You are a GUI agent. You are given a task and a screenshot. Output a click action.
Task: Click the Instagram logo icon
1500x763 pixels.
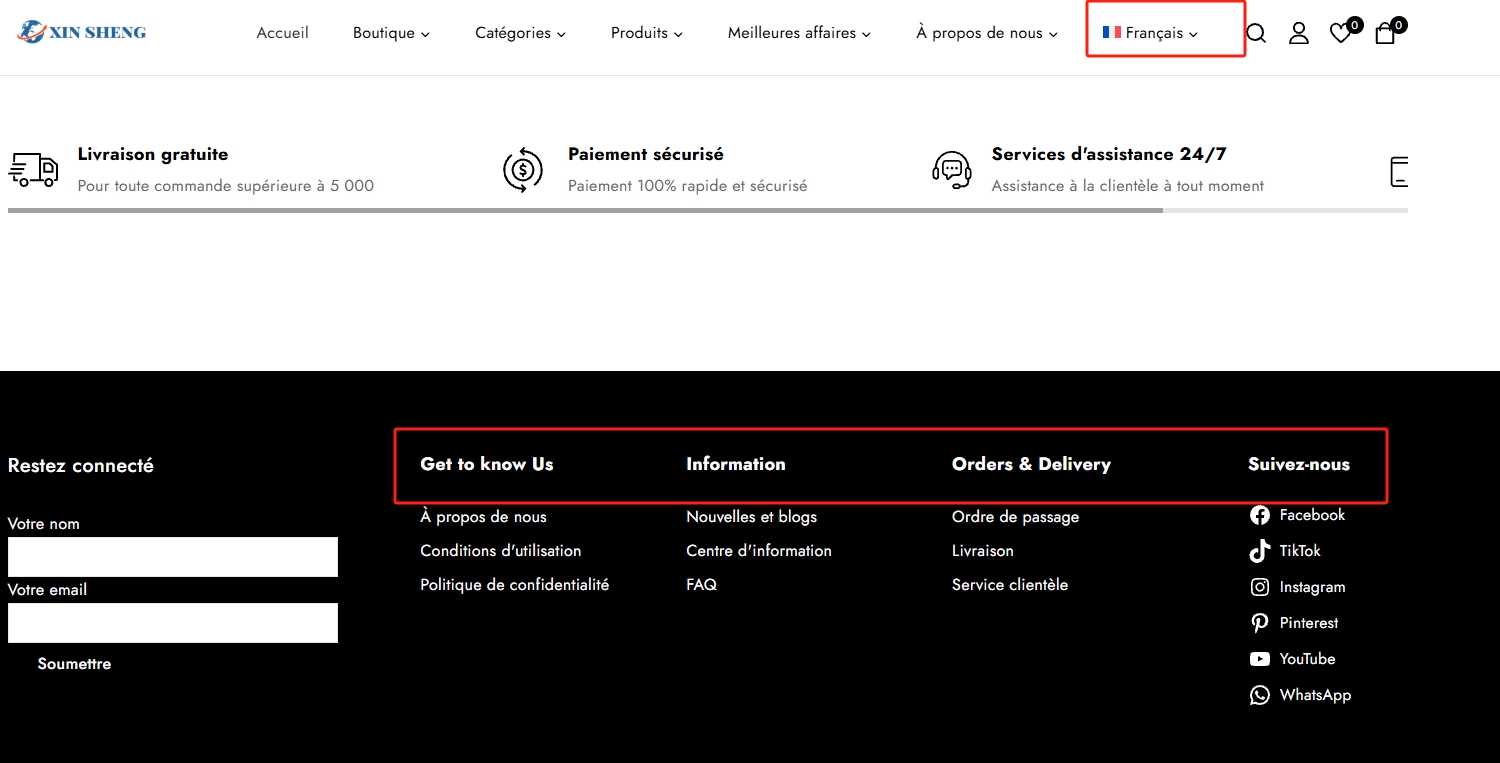[x=1260, y=587]
